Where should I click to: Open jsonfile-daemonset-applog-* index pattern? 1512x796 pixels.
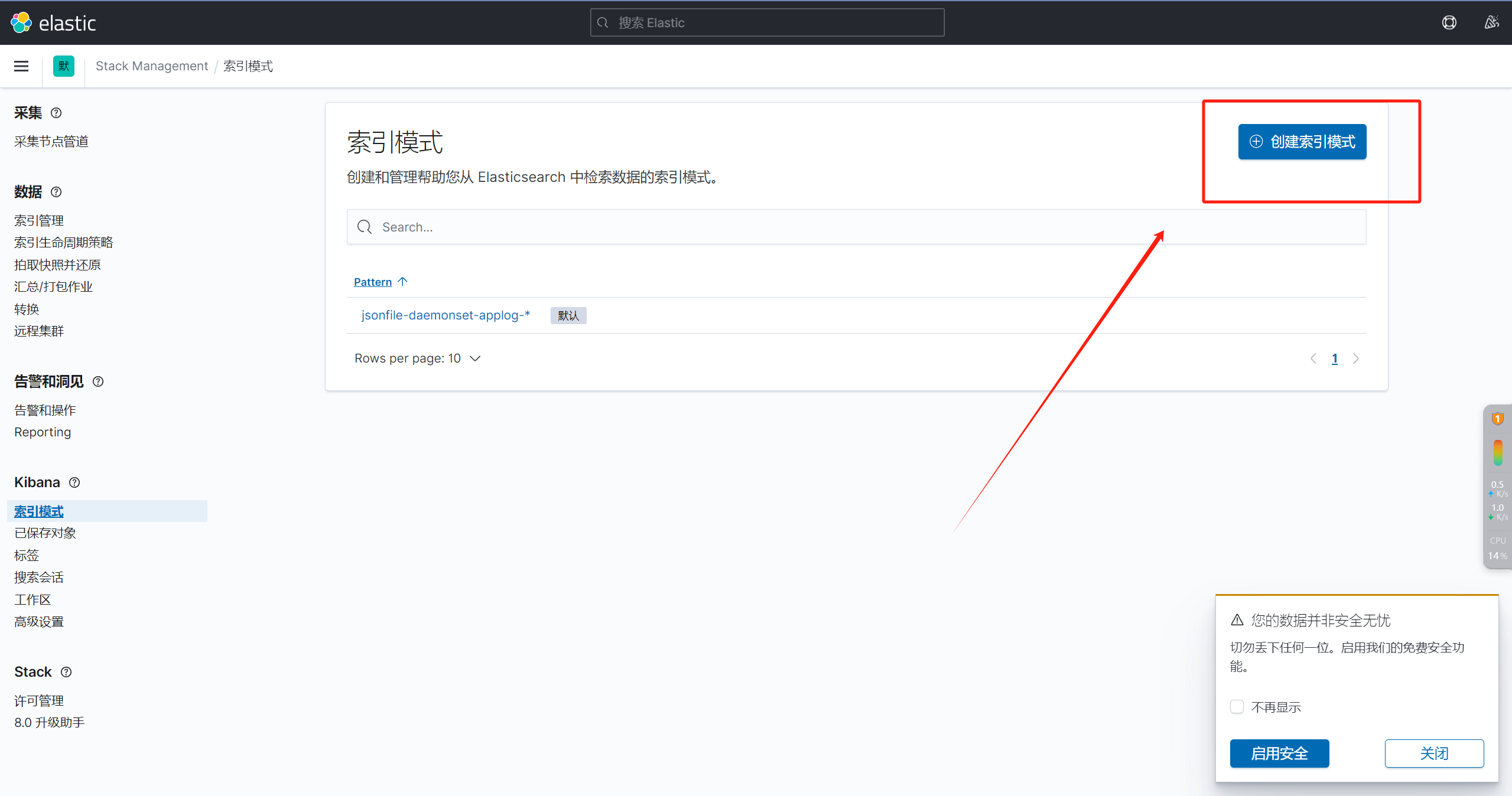pyautogui.click(x=446, y=315)
